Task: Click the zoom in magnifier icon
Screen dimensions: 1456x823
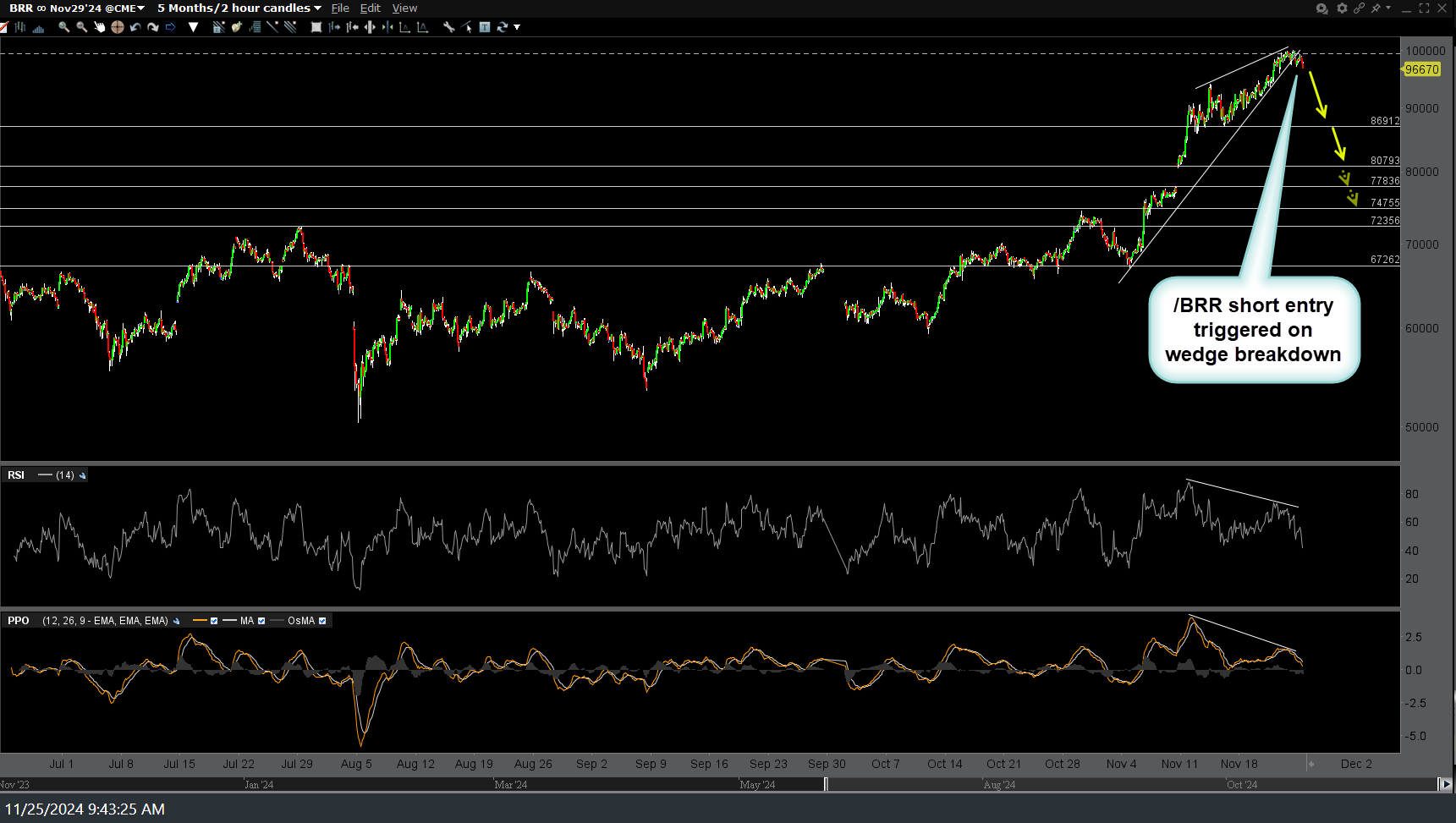Action: pos(63,27)
